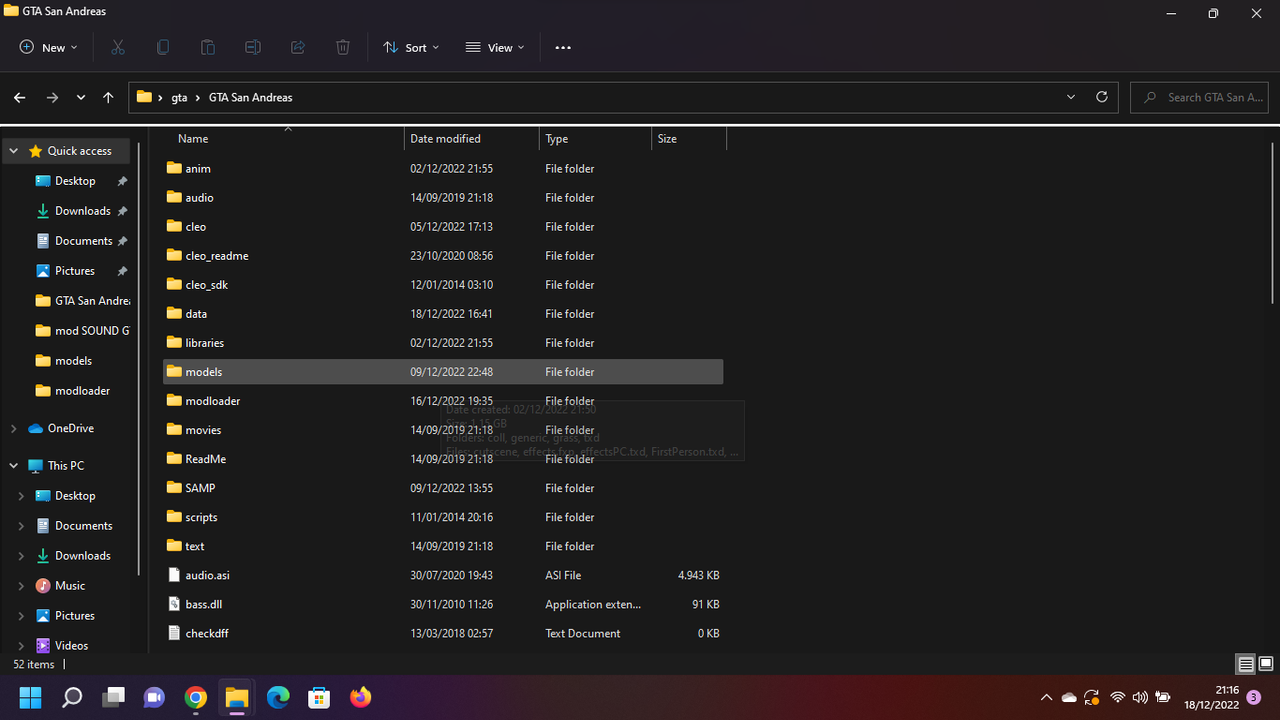Select the cleo_sdk folder
This screenshot has width=1280, height=720.
443,284
